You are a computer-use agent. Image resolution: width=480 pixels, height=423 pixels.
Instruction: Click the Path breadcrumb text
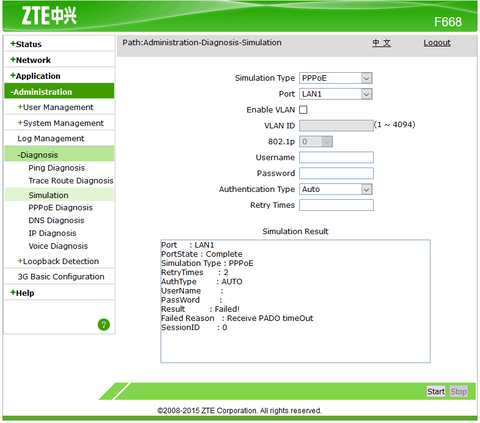point(202,43)
